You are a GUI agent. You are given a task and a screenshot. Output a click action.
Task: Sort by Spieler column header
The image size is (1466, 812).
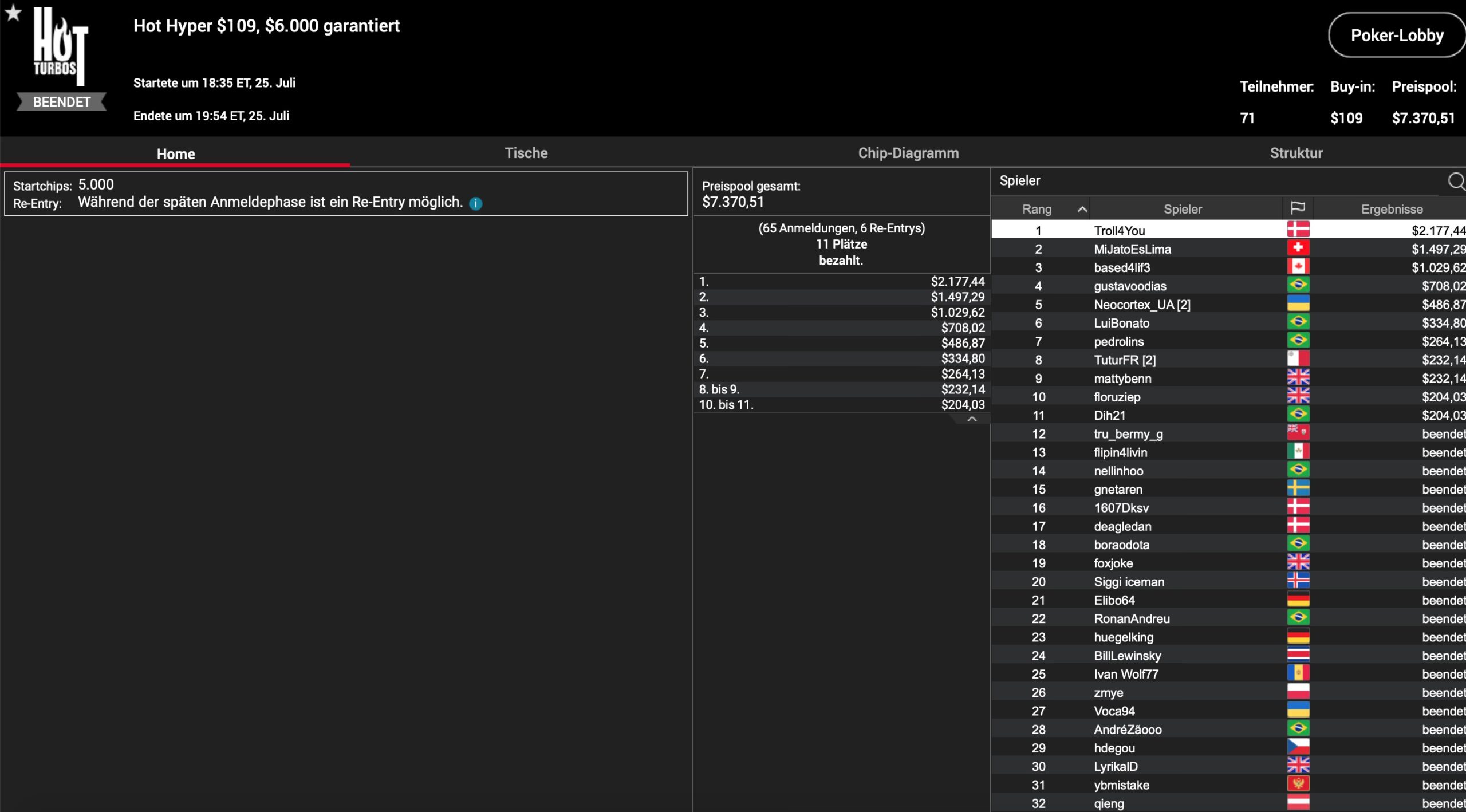click(x=1182, y=209)
